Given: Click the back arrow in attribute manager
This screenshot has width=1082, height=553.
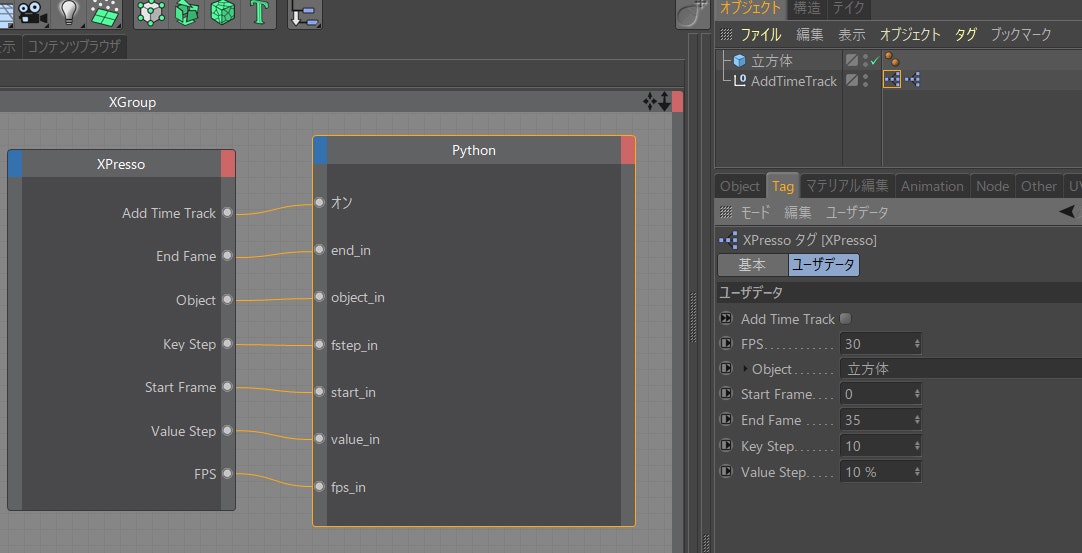Looking at the screenshot, I should tap(1068, 212).
